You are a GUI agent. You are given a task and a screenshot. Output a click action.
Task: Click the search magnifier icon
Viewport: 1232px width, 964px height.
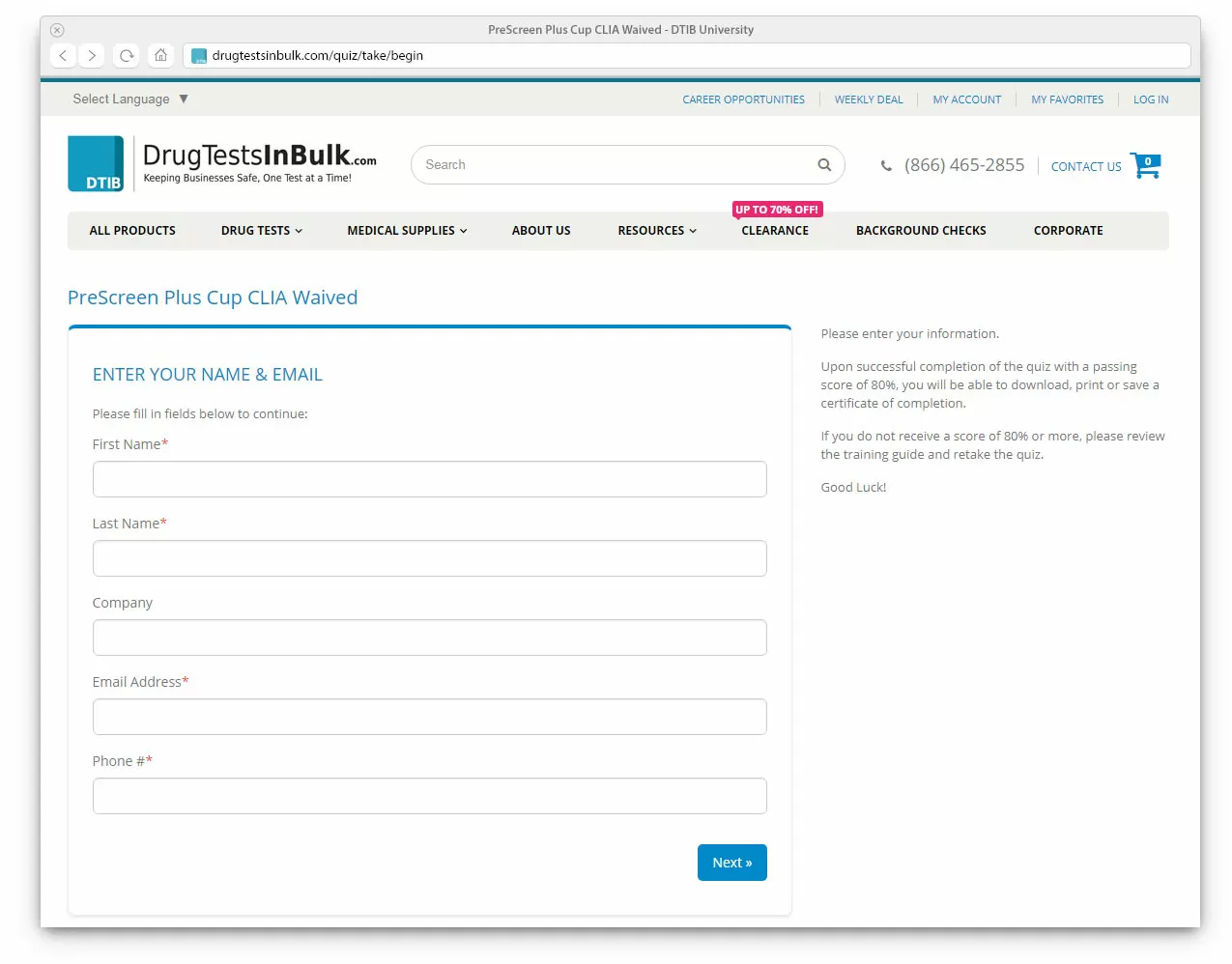[824, 165]
